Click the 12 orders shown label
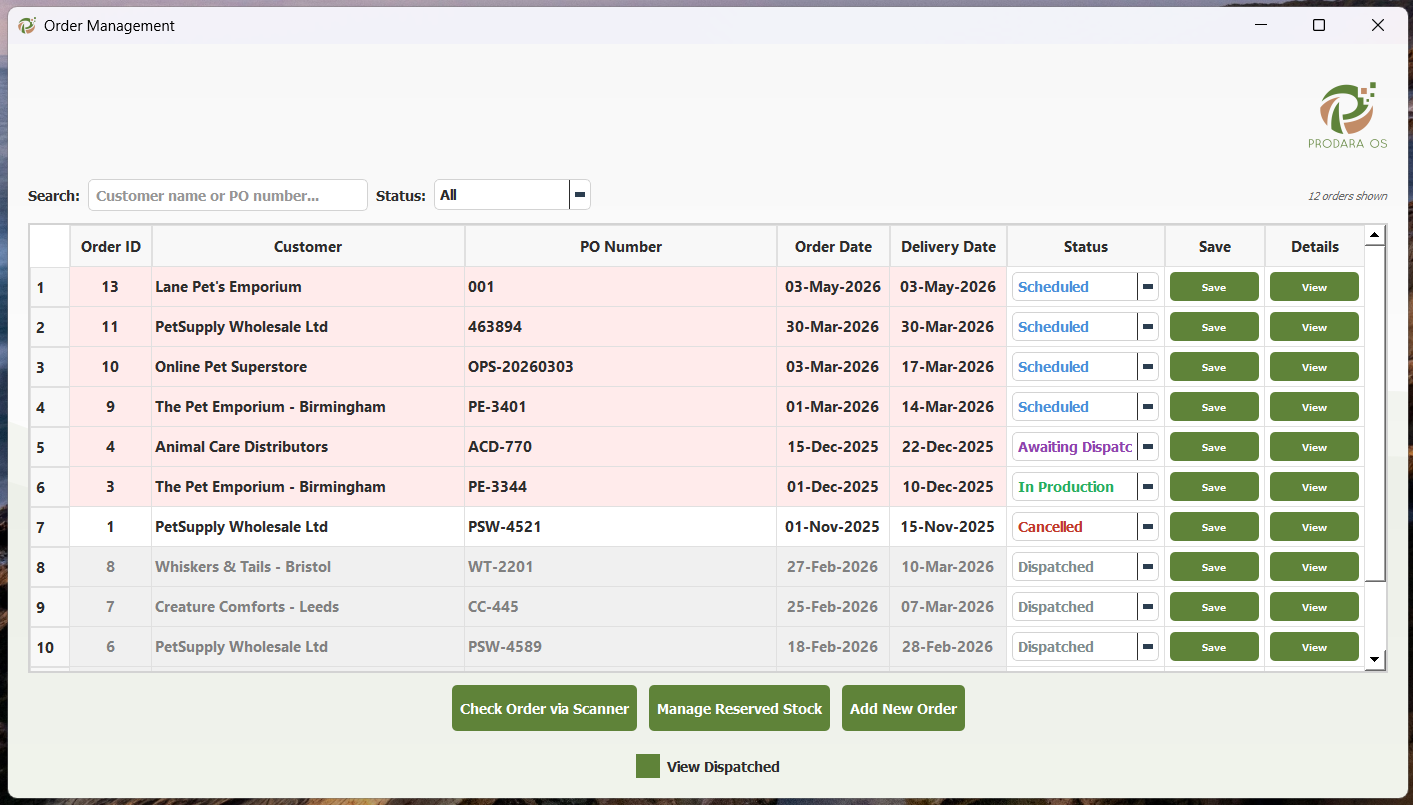 [x=1347, y=196]
